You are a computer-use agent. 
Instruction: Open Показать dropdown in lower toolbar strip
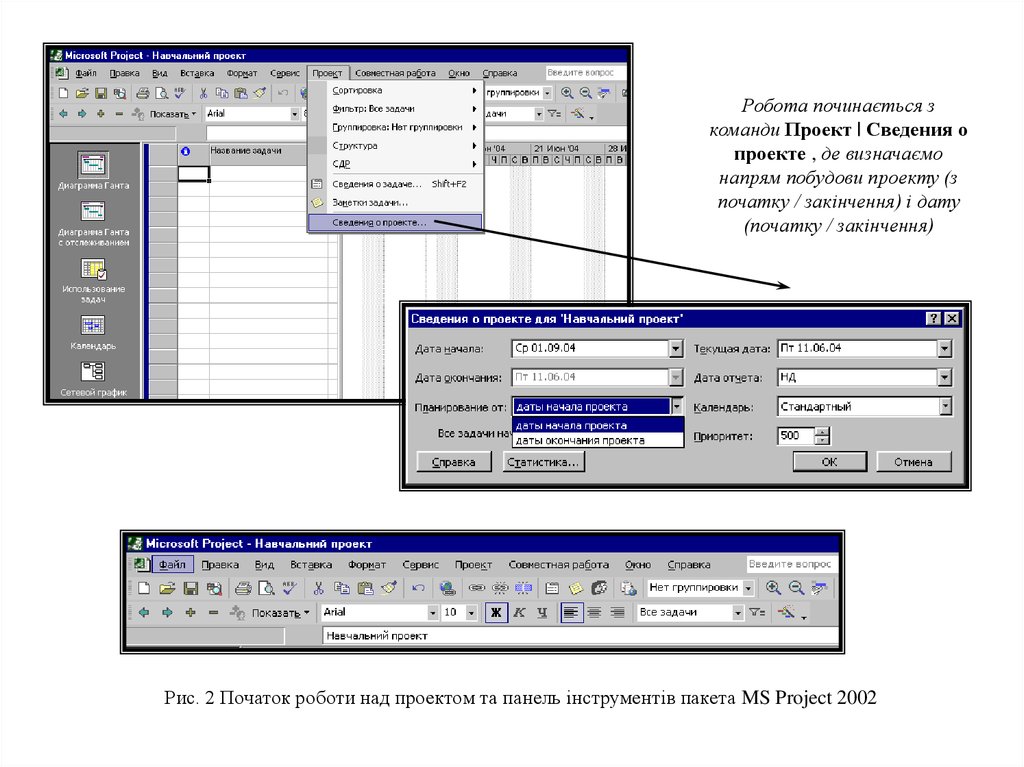[x=281, y=613]
